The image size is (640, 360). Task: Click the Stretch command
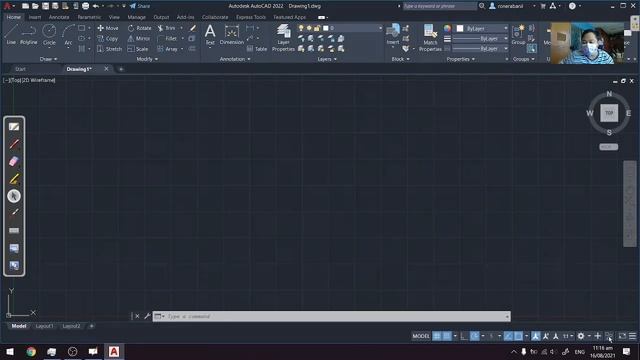pos(109,49)
